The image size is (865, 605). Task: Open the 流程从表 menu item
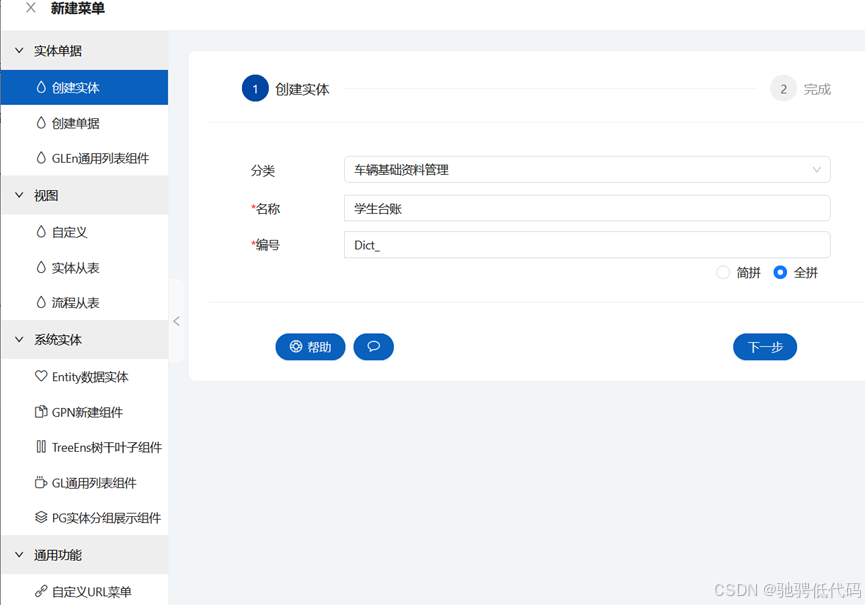(84, 302)
